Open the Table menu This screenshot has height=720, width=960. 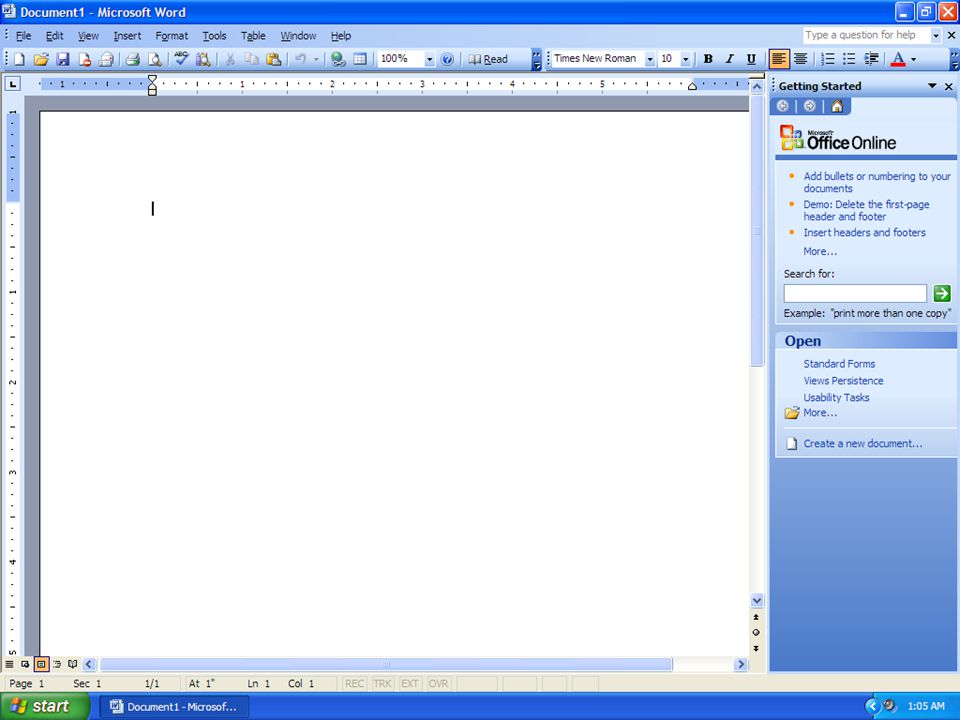pyautogui.click(x=253, y=36)
